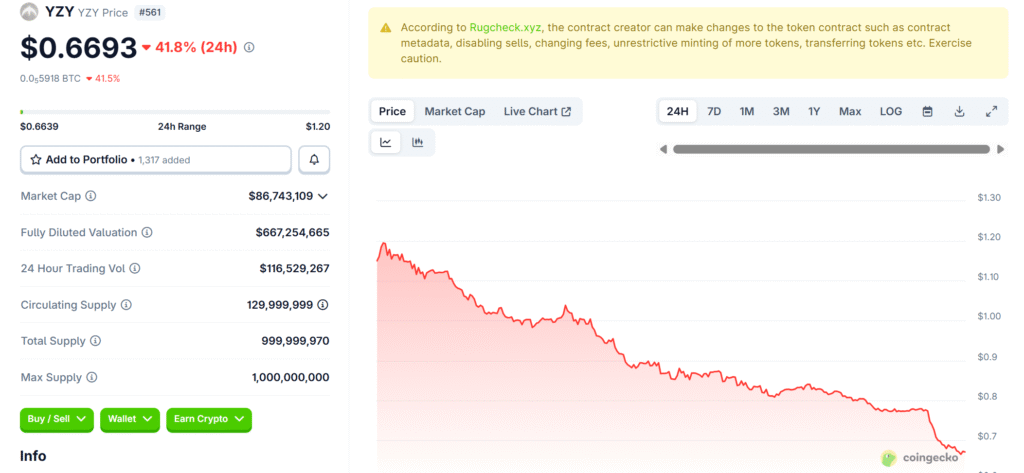This screenshot has height=473, width=1024.
Task: Expand the Market Cap value chevron
Action: [x=323, y=196]
